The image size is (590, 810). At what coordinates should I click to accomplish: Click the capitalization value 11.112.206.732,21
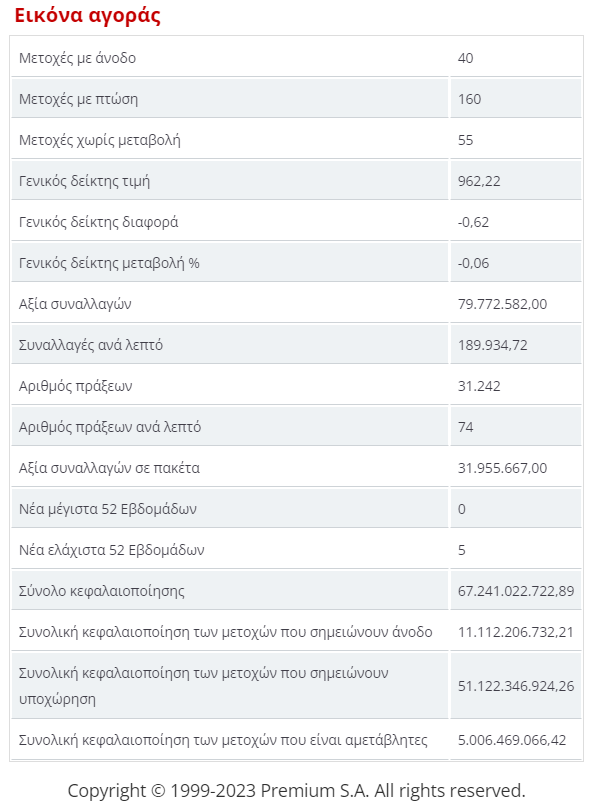(x=516, y=632)
